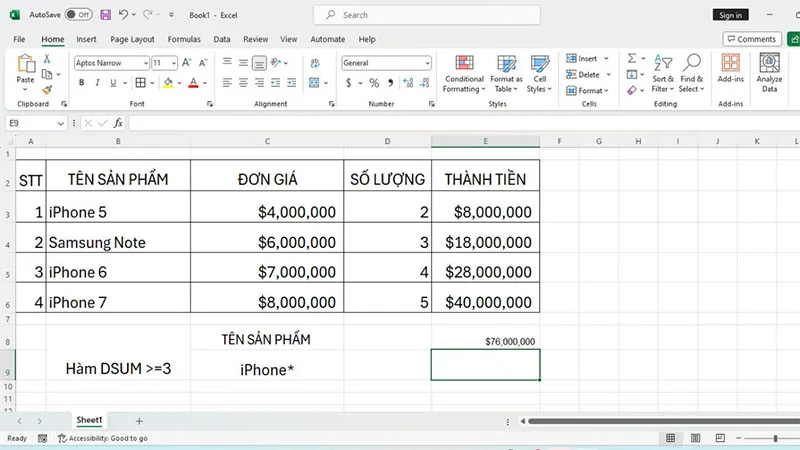Toggle AutoSave switch
Image resolution: width=800 pixels, height=450 pixels.
79,15
